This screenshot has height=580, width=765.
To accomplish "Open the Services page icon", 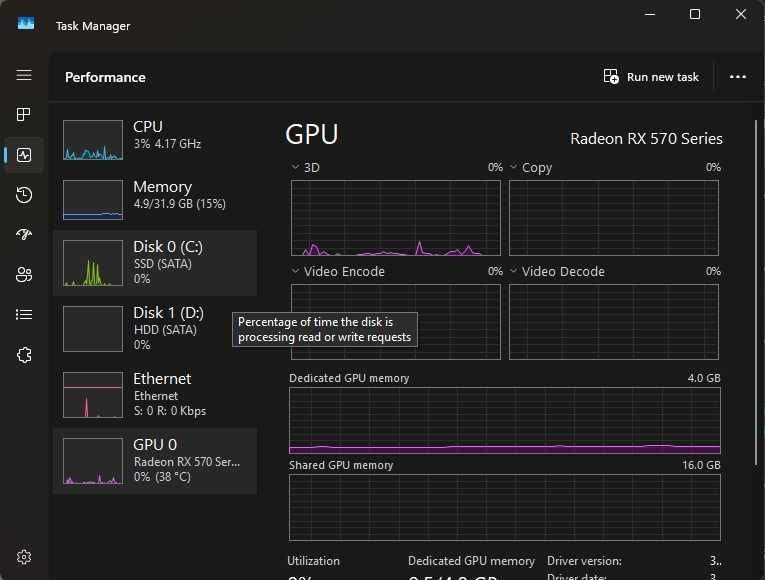I will [x=23, y=355].
